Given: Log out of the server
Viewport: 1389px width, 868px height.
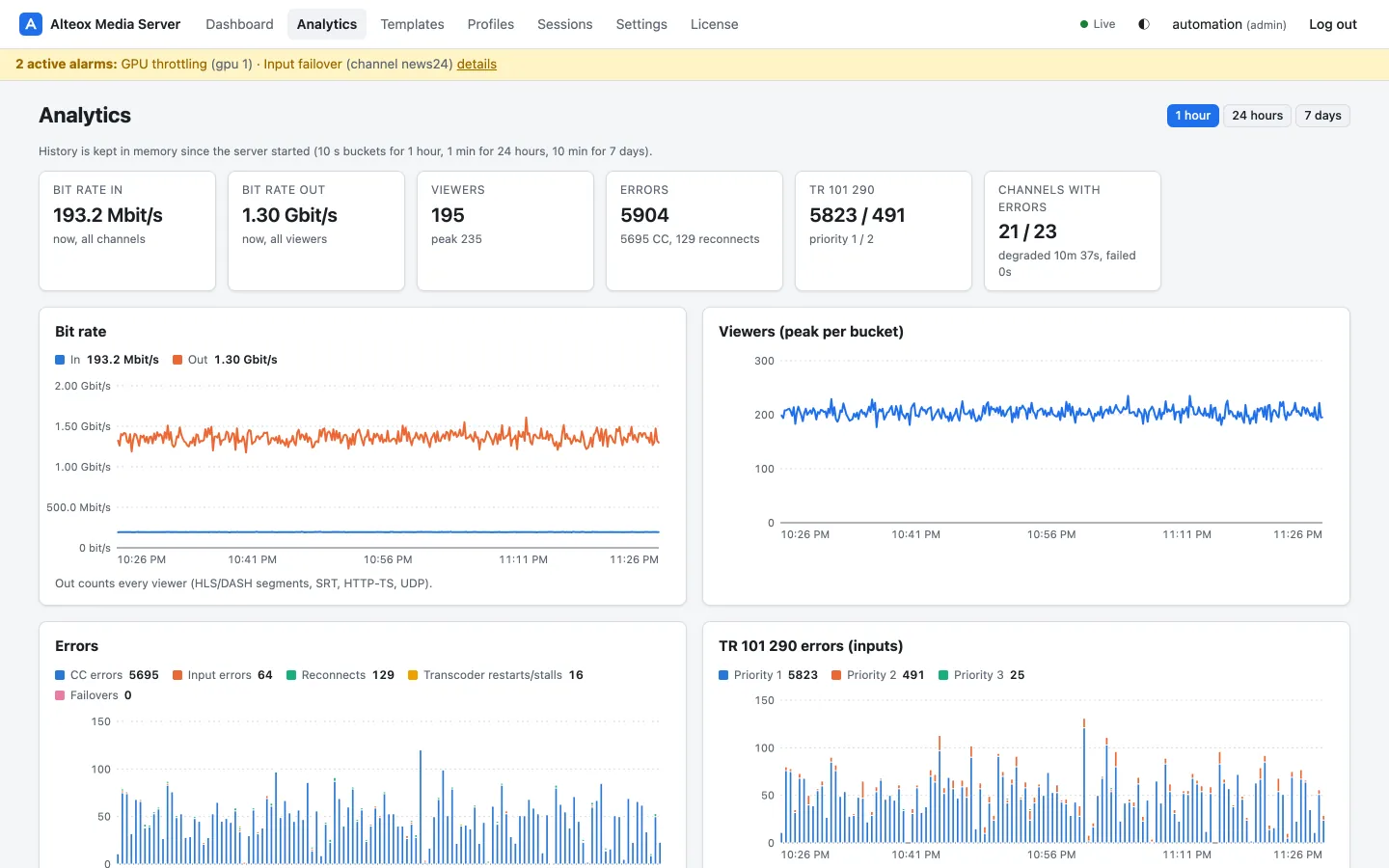Looking at the screenshot, I should pyautogui.click(x=1333, y=24).
